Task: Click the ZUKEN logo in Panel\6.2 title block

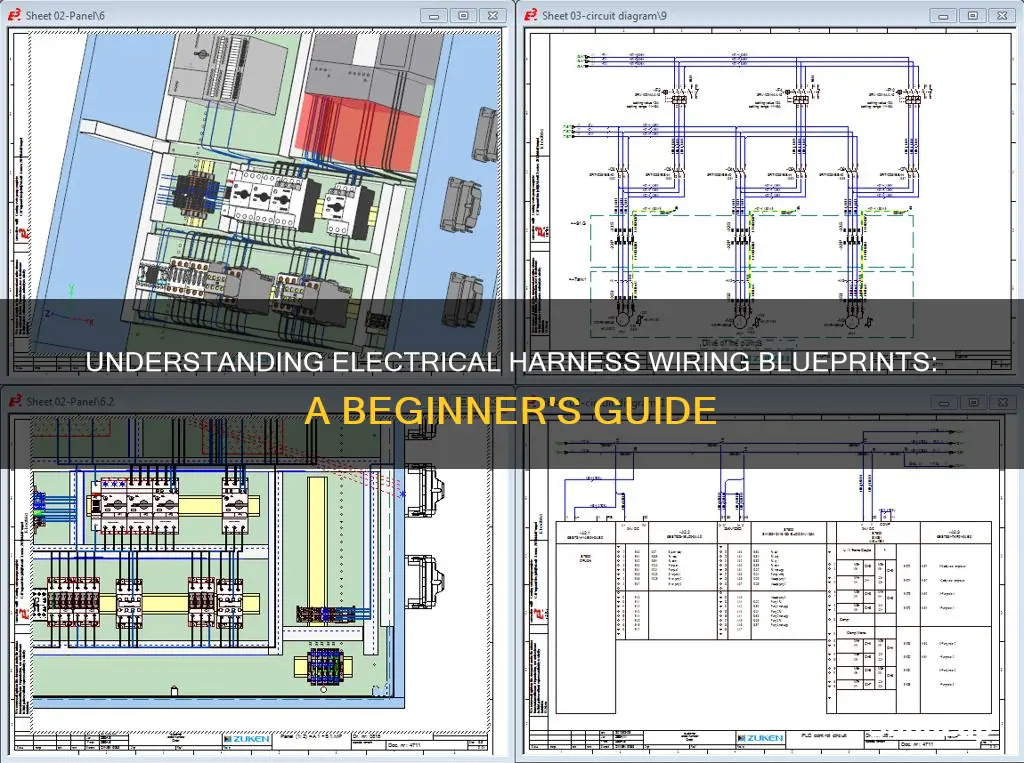Action: 246,739
